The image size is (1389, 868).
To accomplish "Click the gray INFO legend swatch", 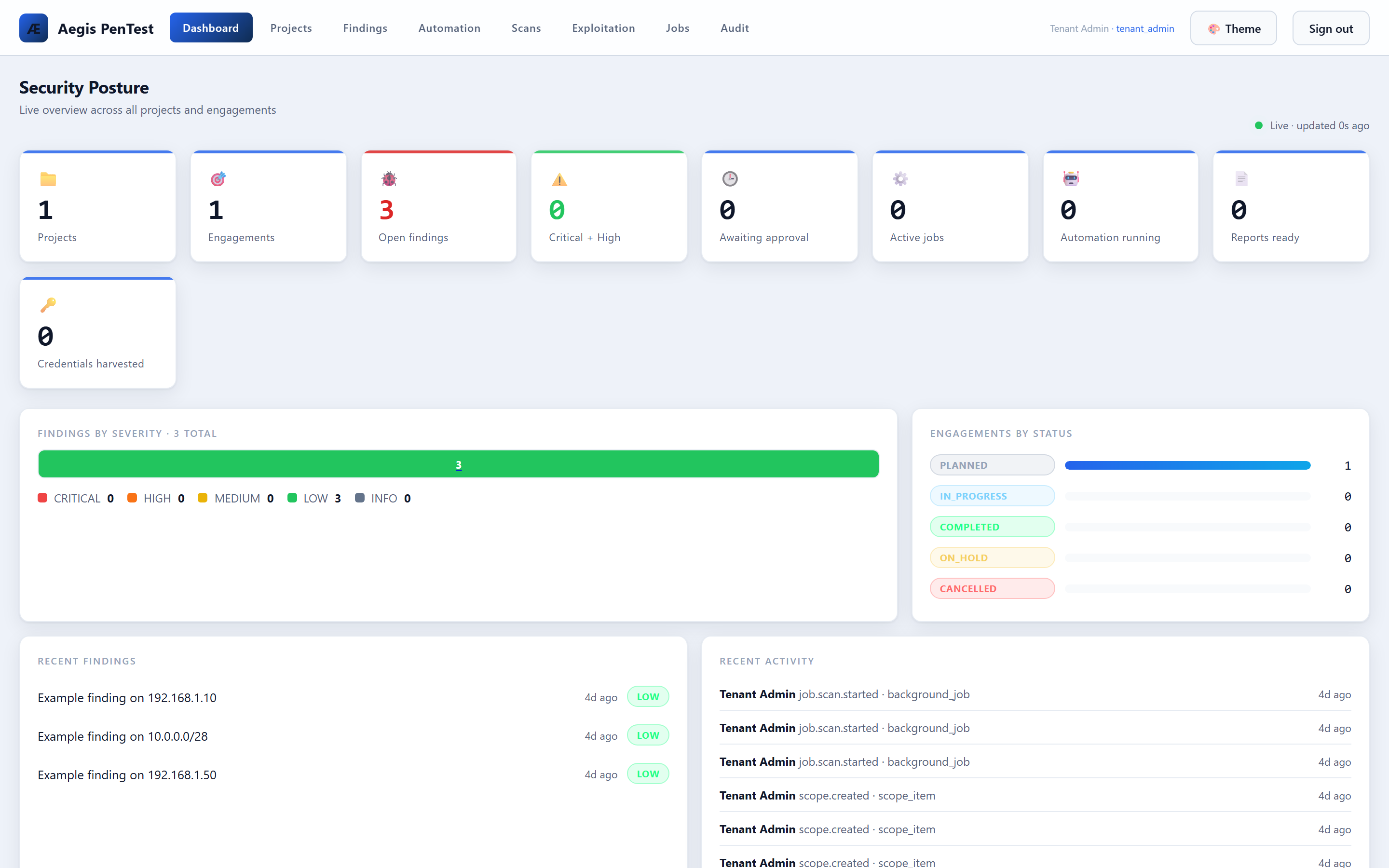I will pyautogui.click(x=360, y=498).
